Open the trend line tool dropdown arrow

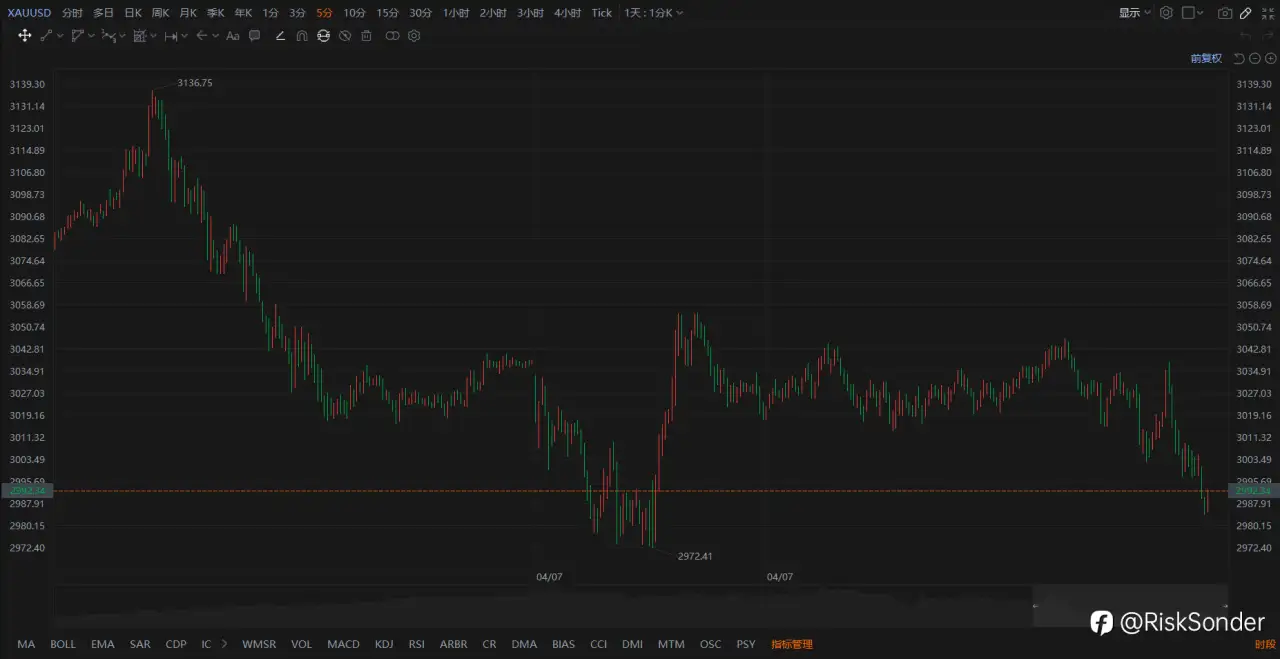(60, 36)
